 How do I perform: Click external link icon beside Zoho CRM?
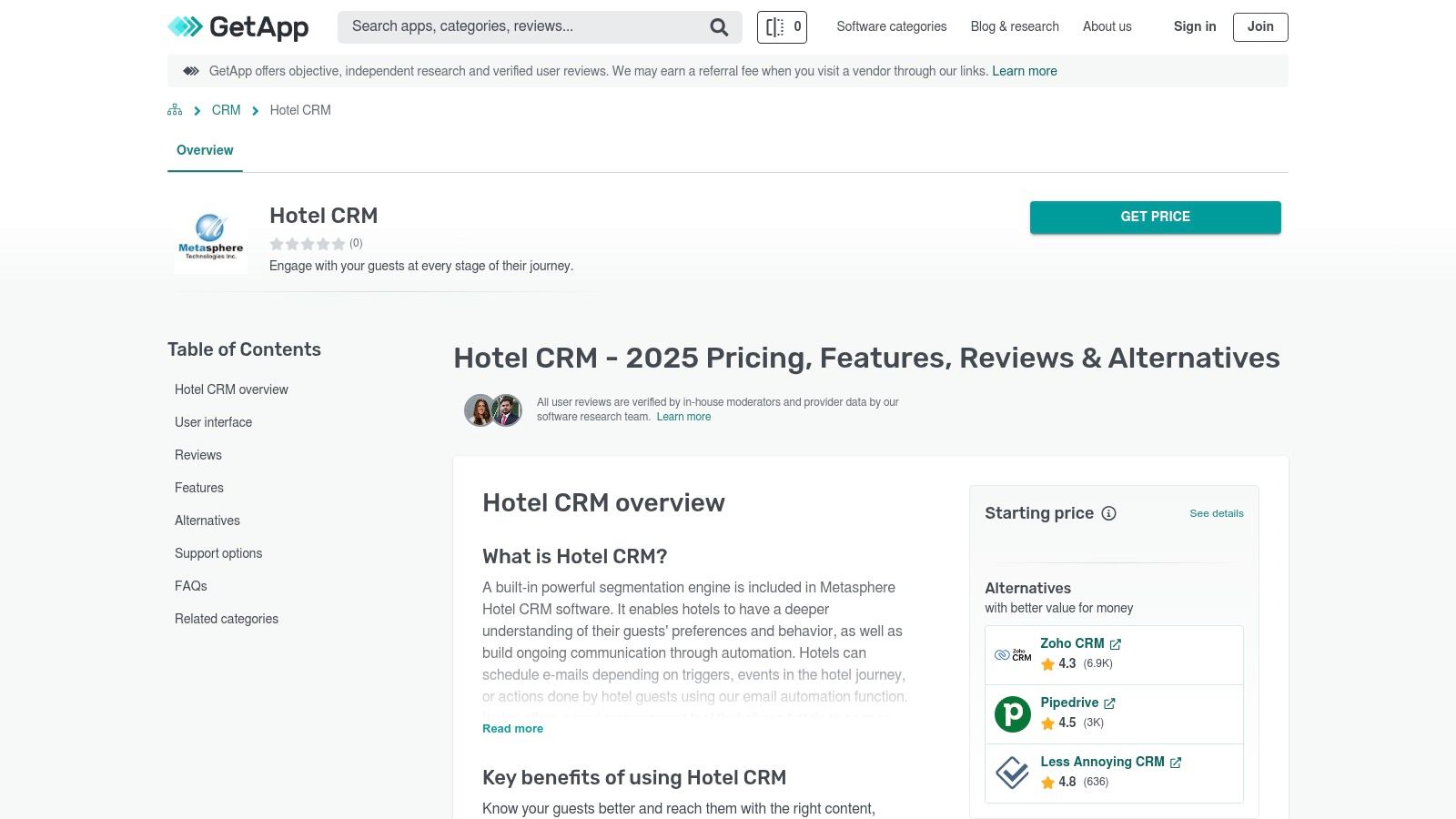[1116, 644]
